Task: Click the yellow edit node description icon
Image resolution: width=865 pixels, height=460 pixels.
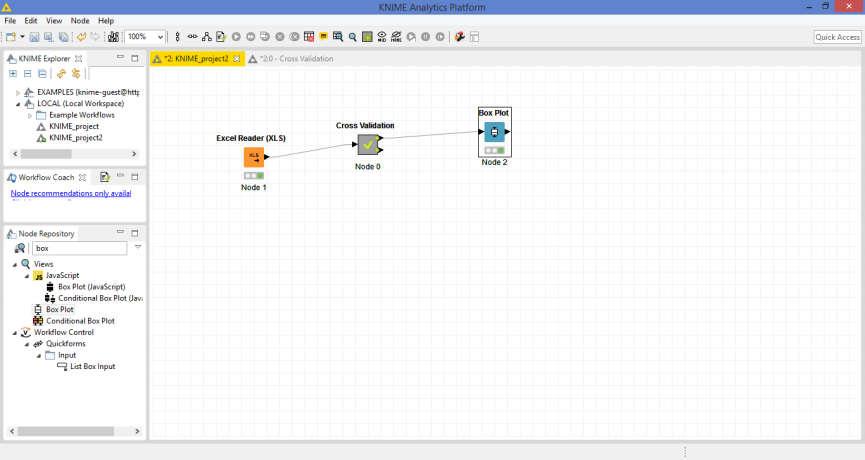Action: coord(323,36)
